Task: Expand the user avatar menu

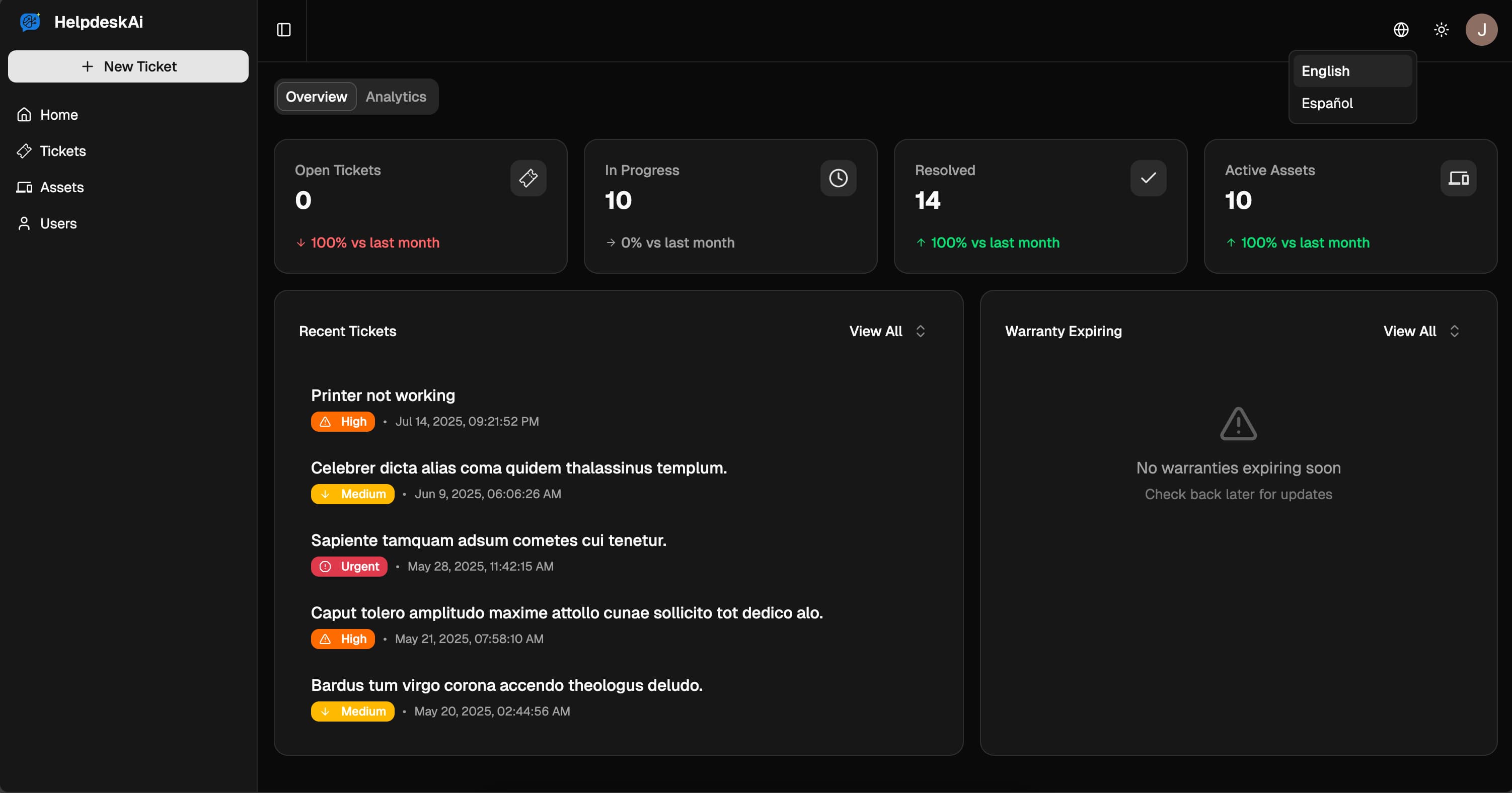Action: click(x=1481, y=29)
